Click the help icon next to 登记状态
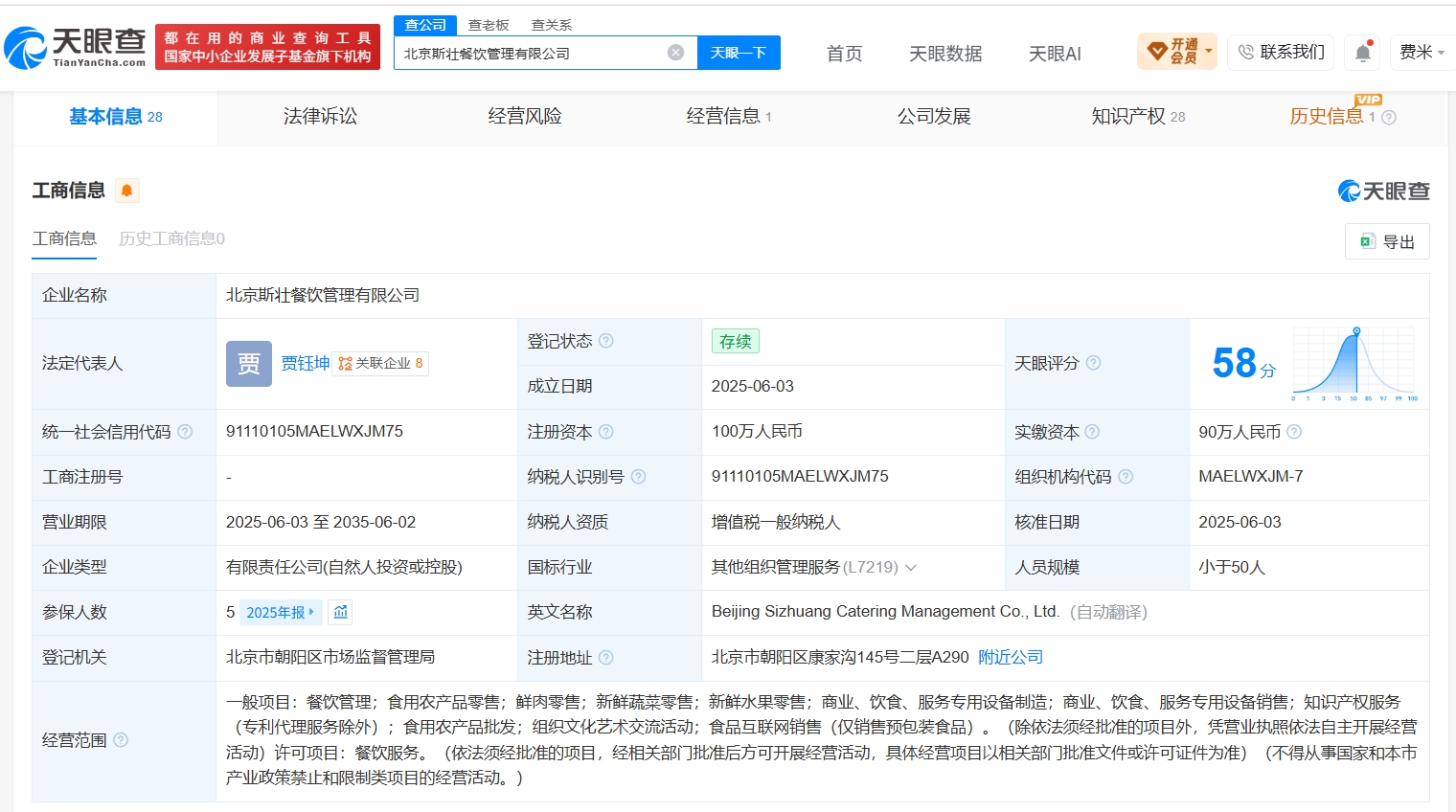Screen dimensions: 1456x812 [606, 341]
